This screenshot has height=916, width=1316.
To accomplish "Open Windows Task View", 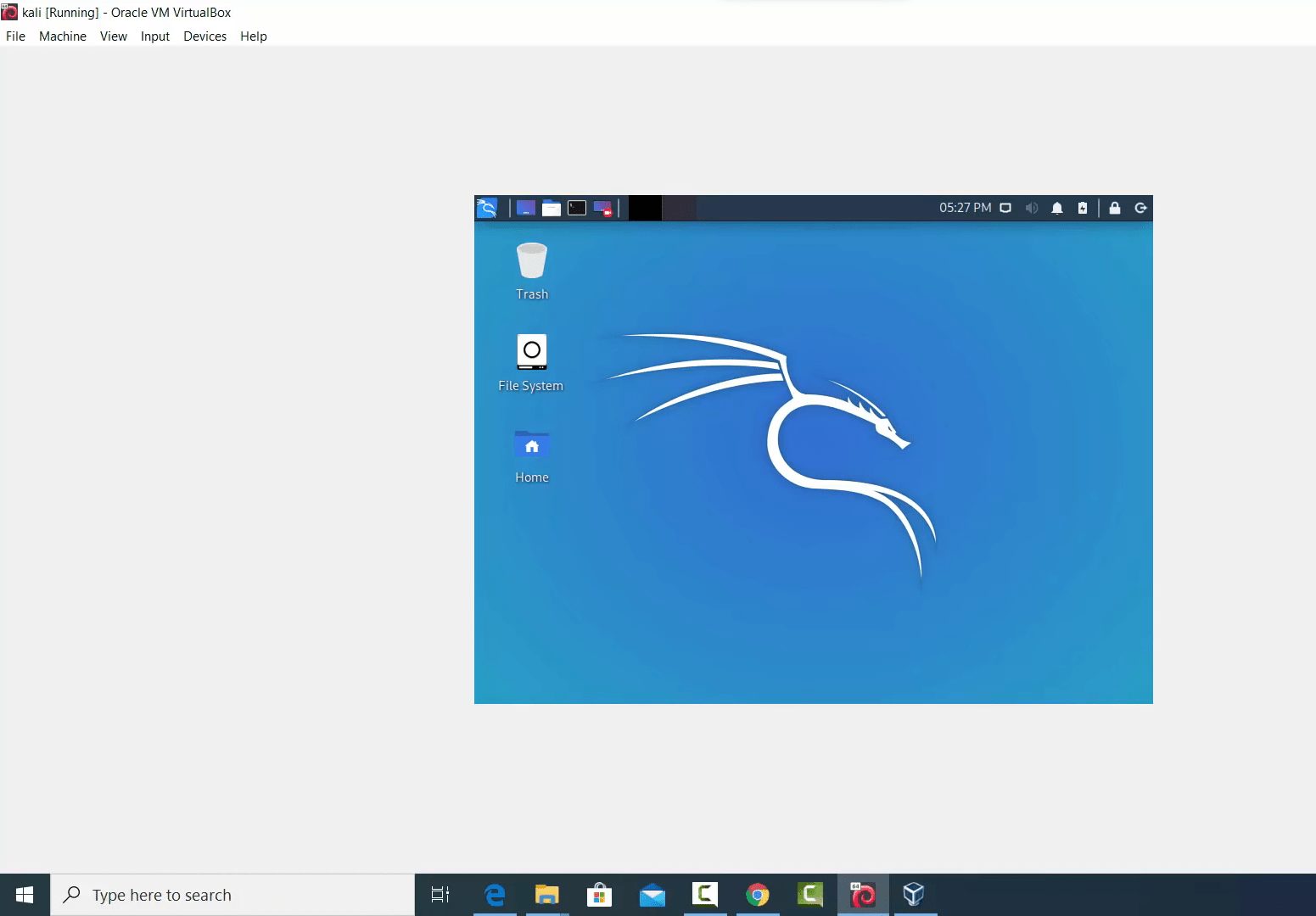I will [440, 895].
